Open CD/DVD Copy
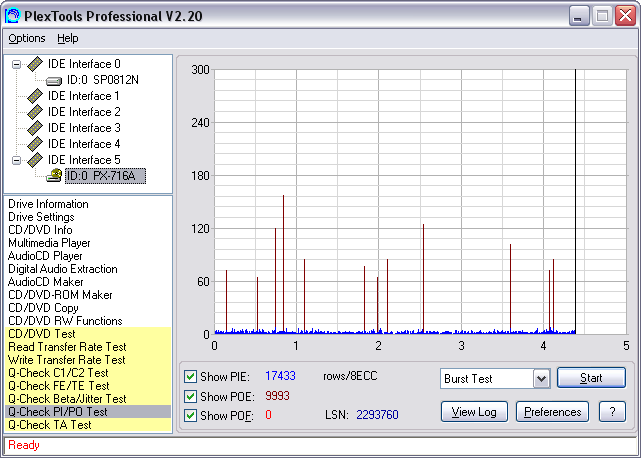This screenshot has height=458, width=641. click(x=43, y=308)
